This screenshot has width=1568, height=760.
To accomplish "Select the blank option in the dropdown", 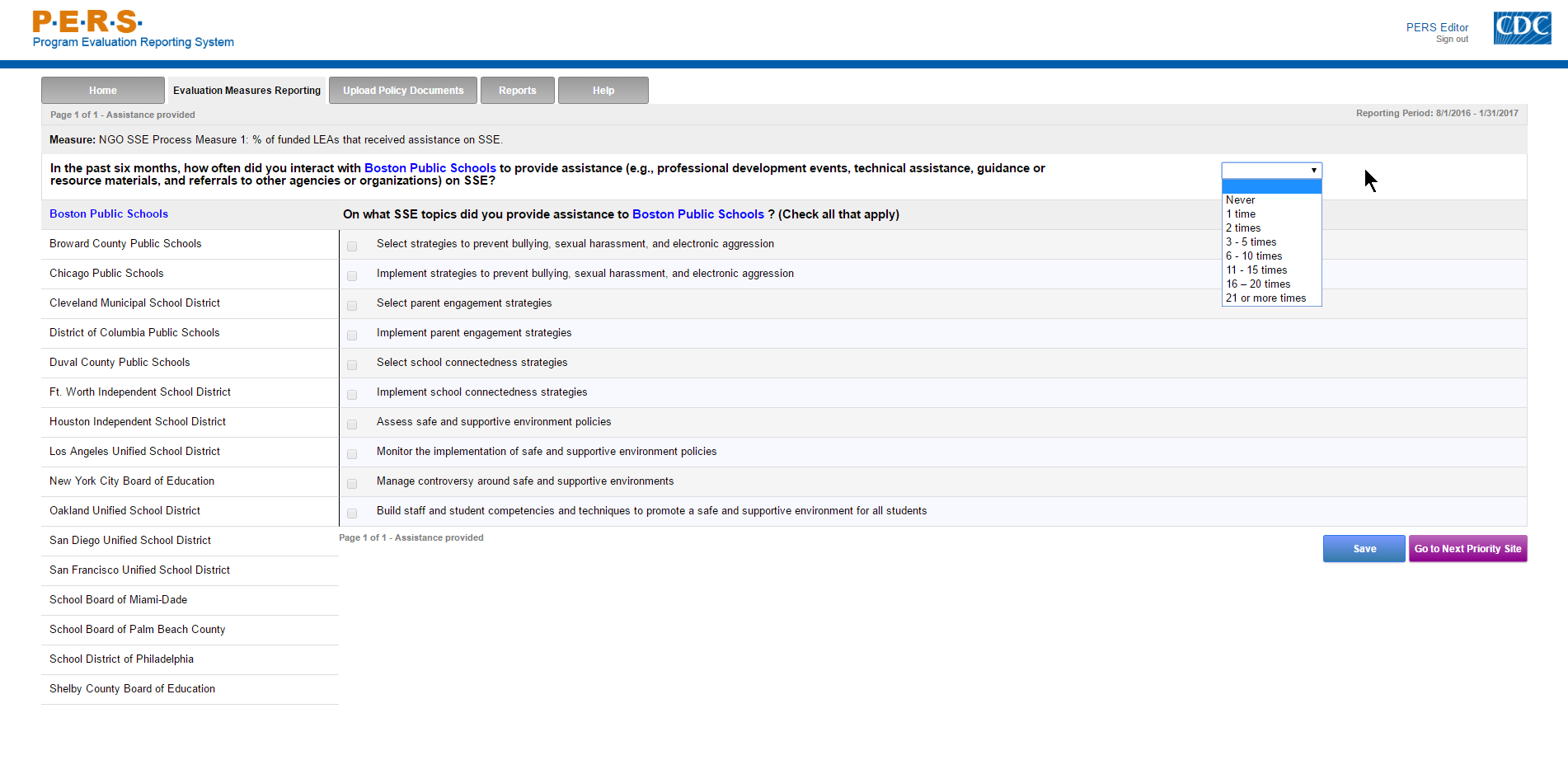I will [1272, 186].
